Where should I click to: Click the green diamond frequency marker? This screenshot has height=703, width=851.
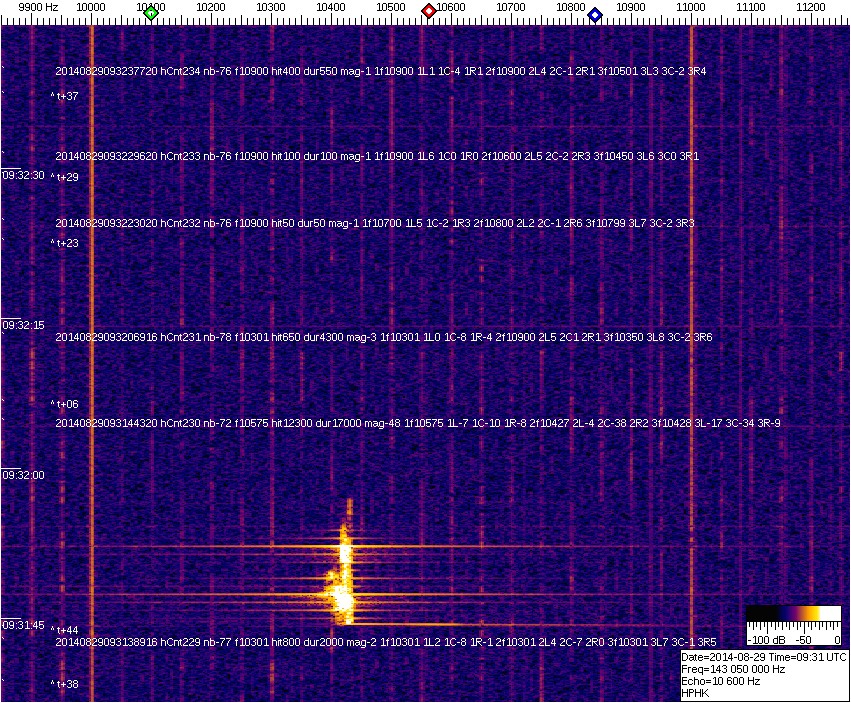tap(151, 13)
